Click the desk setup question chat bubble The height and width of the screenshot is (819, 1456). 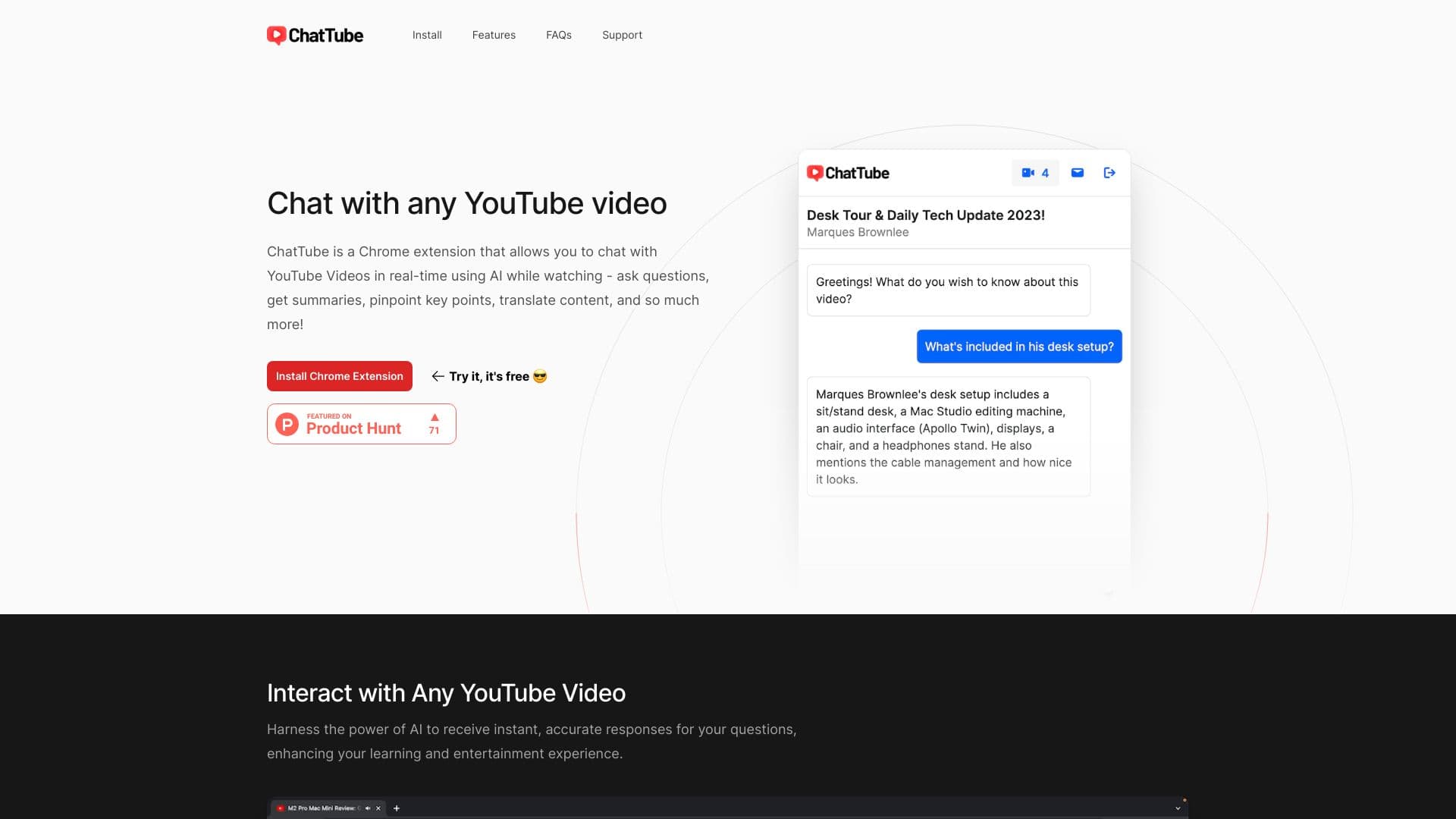1018,346
